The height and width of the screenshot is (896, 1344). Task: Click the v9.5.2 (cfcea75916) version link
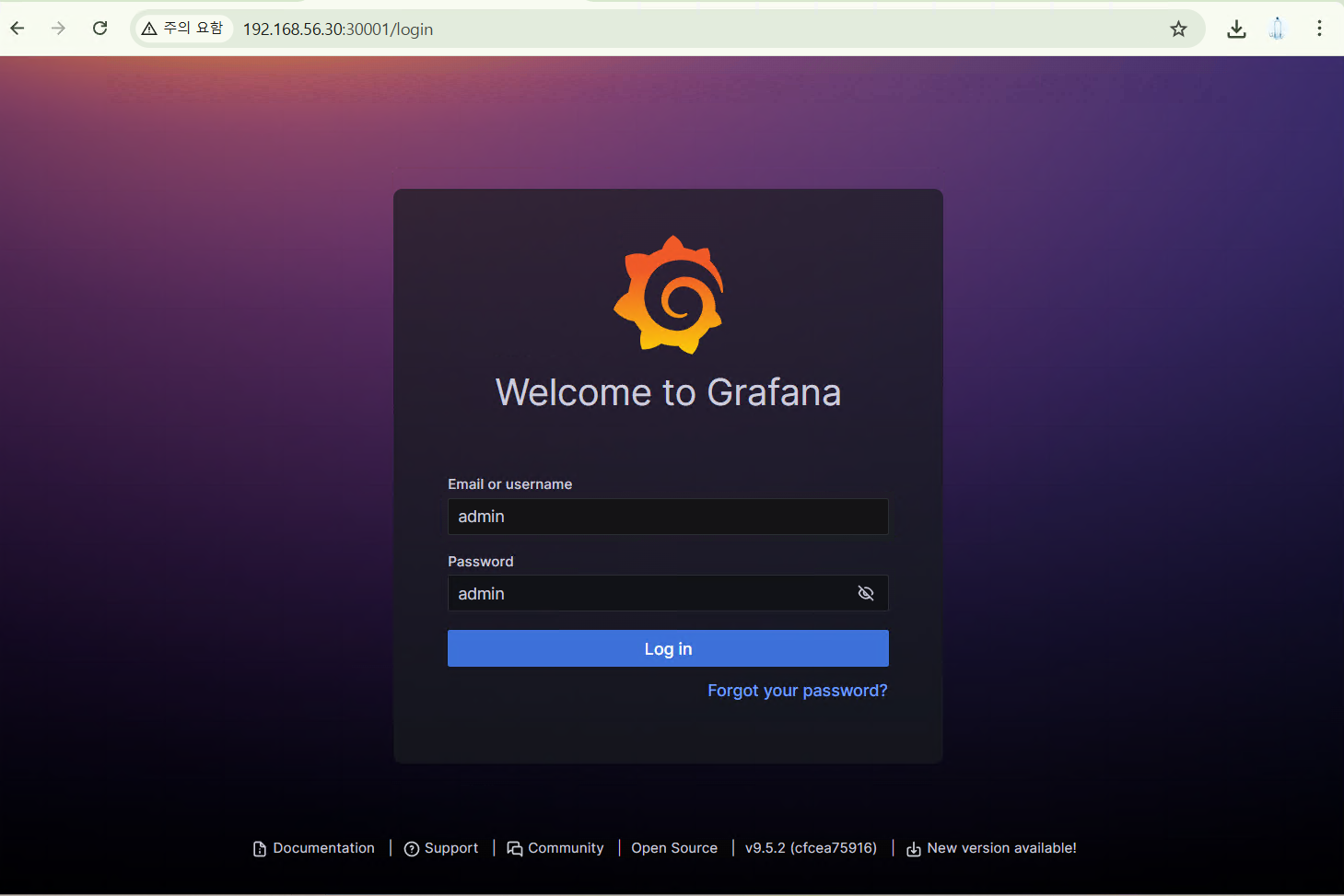811,848
